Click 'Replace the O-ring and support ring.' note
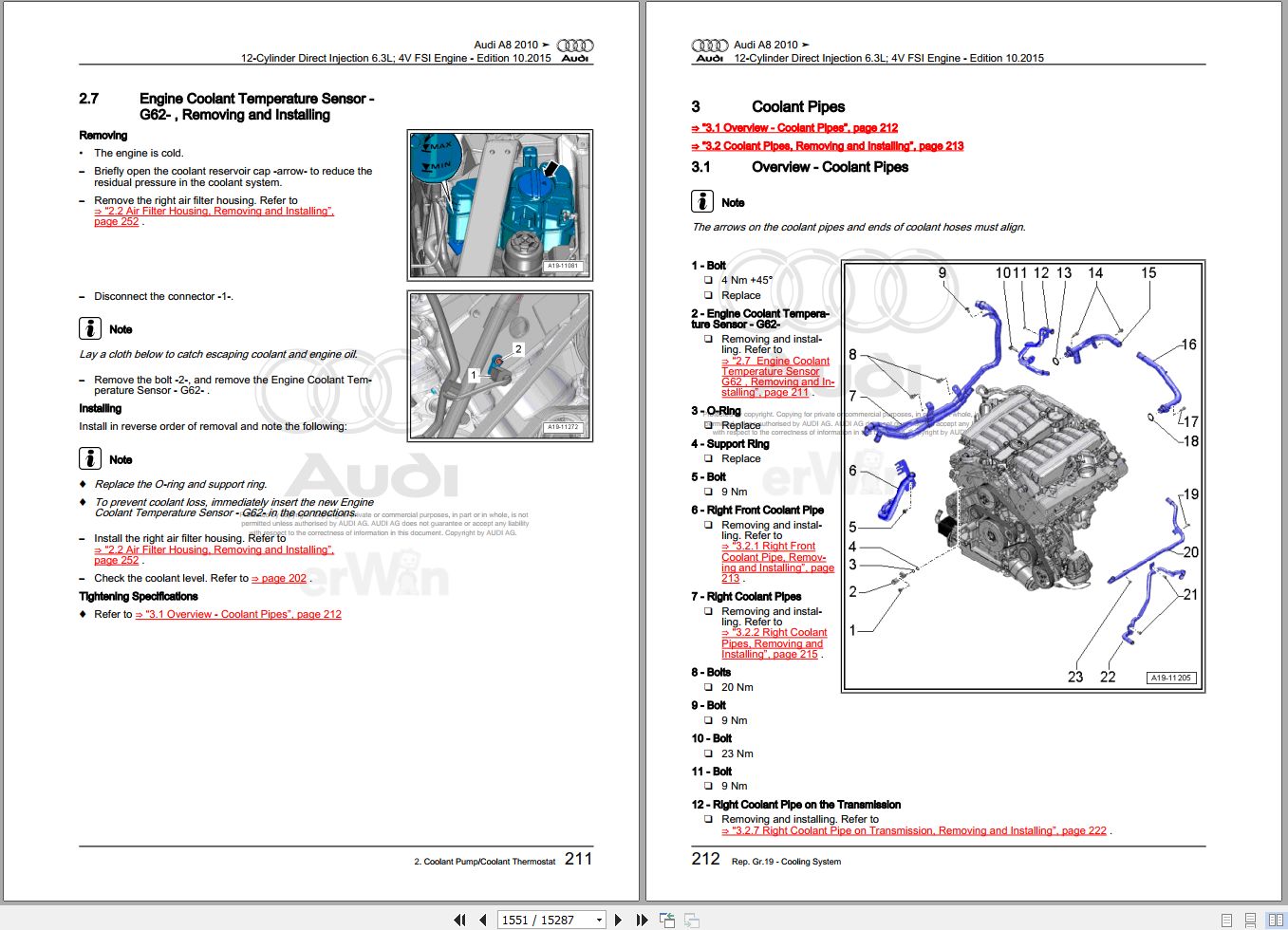The image size is (1288, 930). (180, 484)
